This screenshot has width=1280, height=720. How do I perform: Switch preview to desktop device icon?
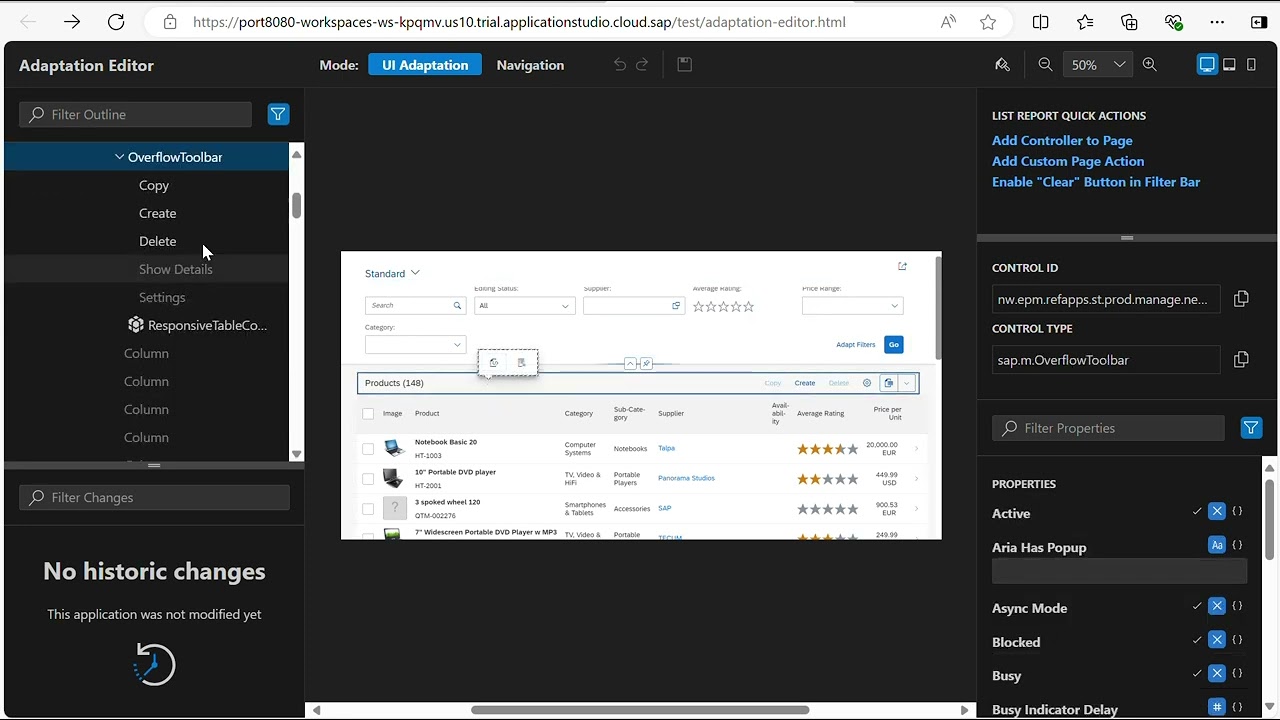(1207, 65)
